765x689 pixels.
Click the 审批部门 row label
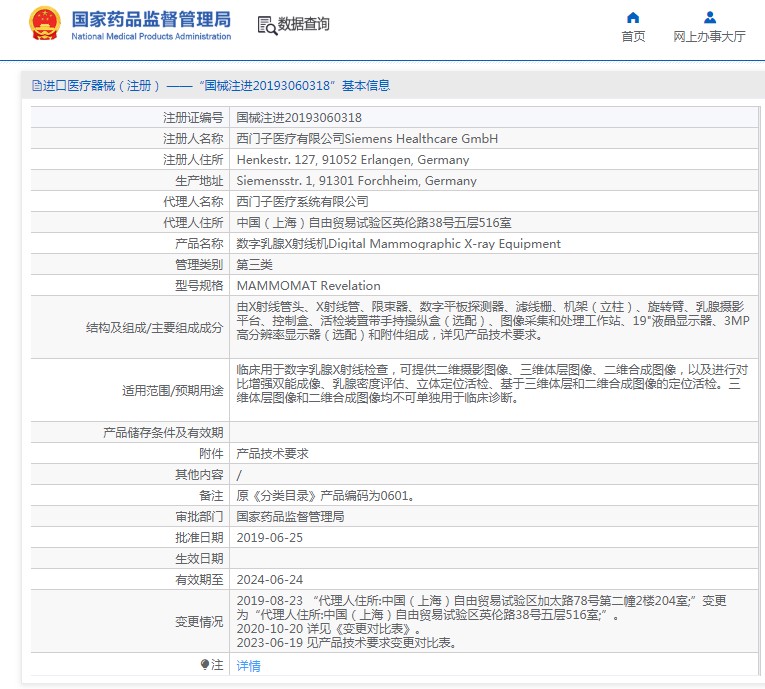199,516
